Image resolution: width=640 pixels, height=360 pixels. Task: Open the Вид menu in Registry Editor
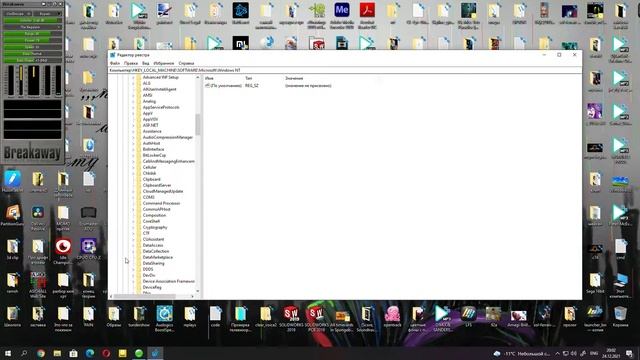(145, 63)
